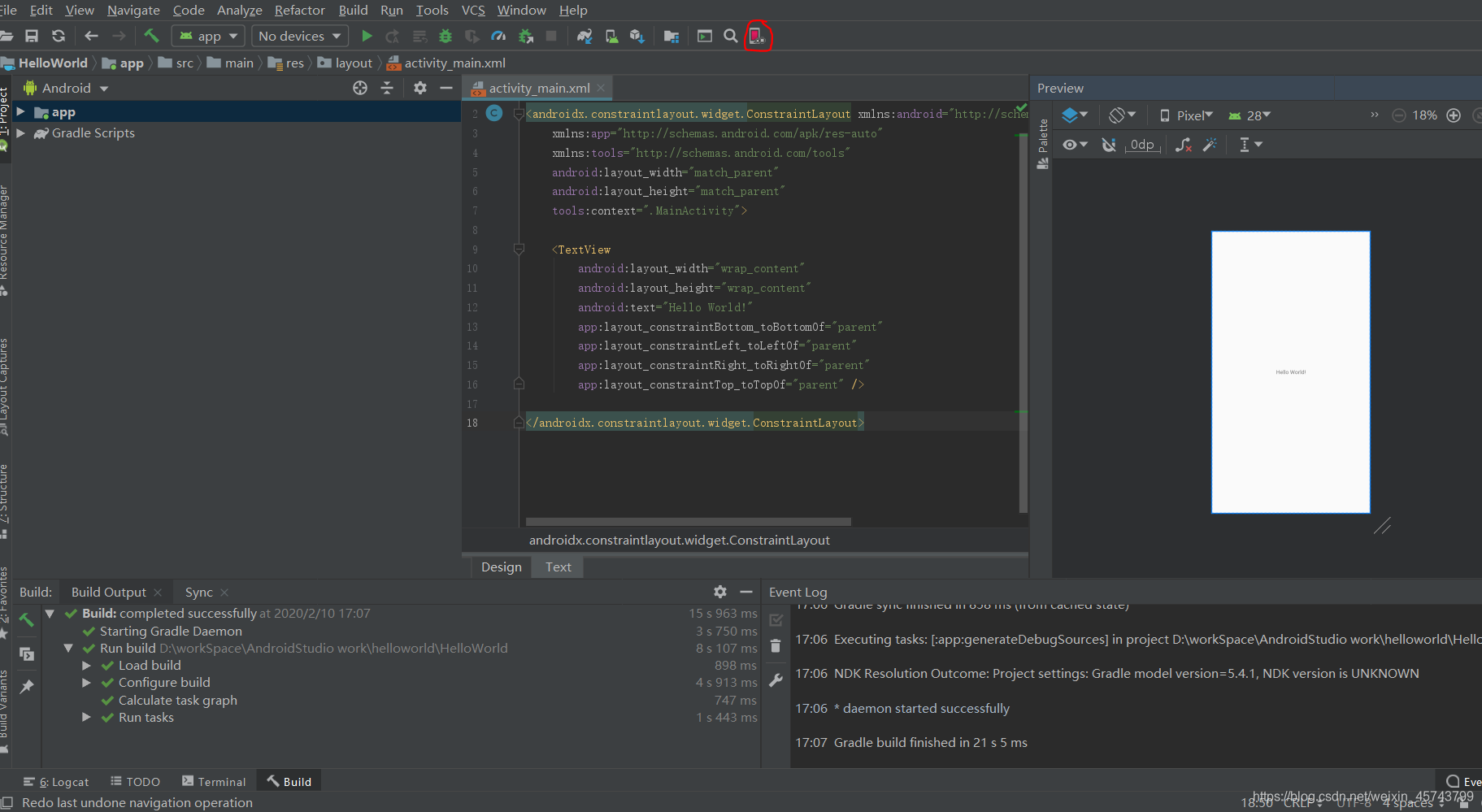Click the locate/scroll-from-source target icon
Image resolution: width=1482 pixels, height=812 pixels.
(x=360, y=88)
